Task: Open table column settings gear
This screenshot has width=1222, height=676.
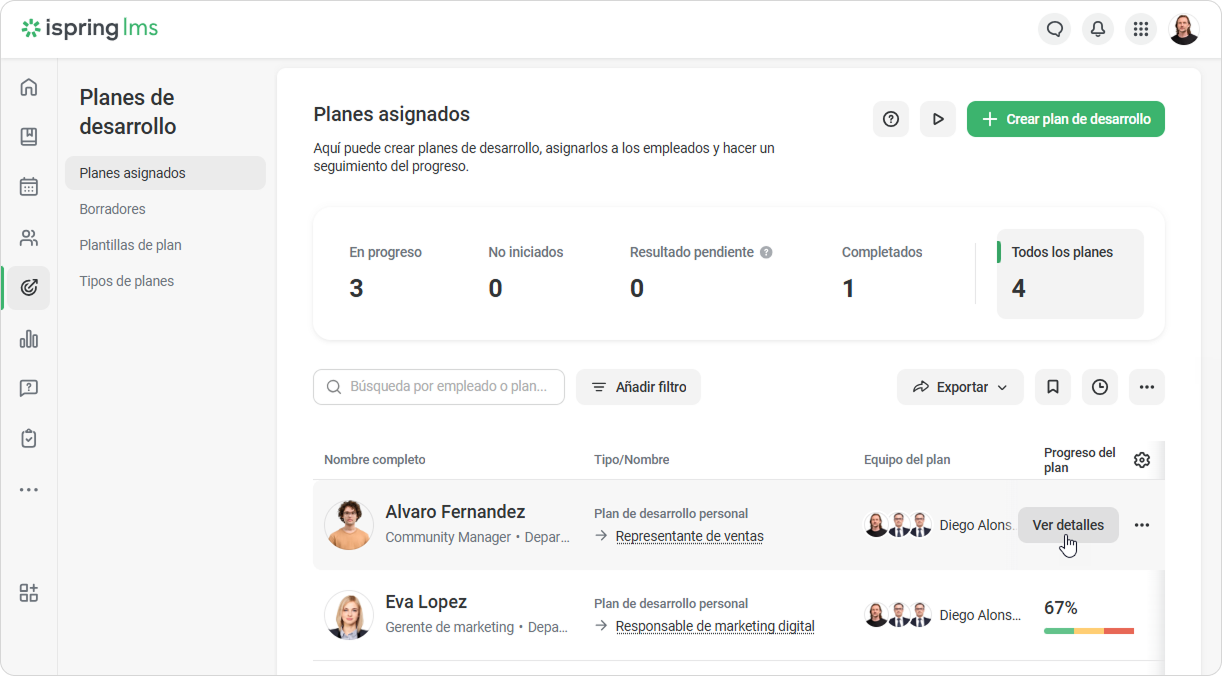Action: click(1142, 460)
